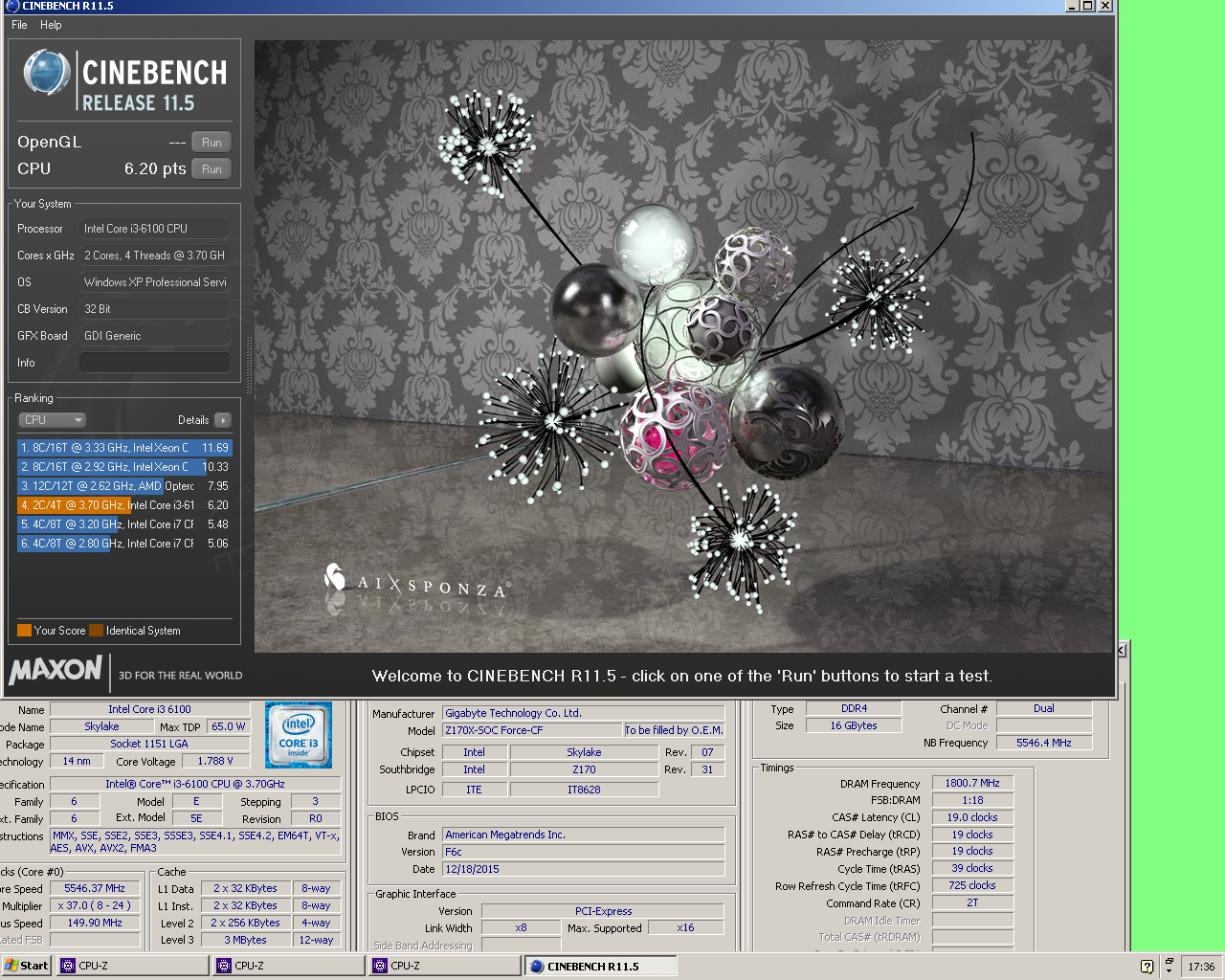Viewport: 1225px width, 980px height.
Task: Select highlighted ranking row 4 Core i3 6.20
Action: 124,505
